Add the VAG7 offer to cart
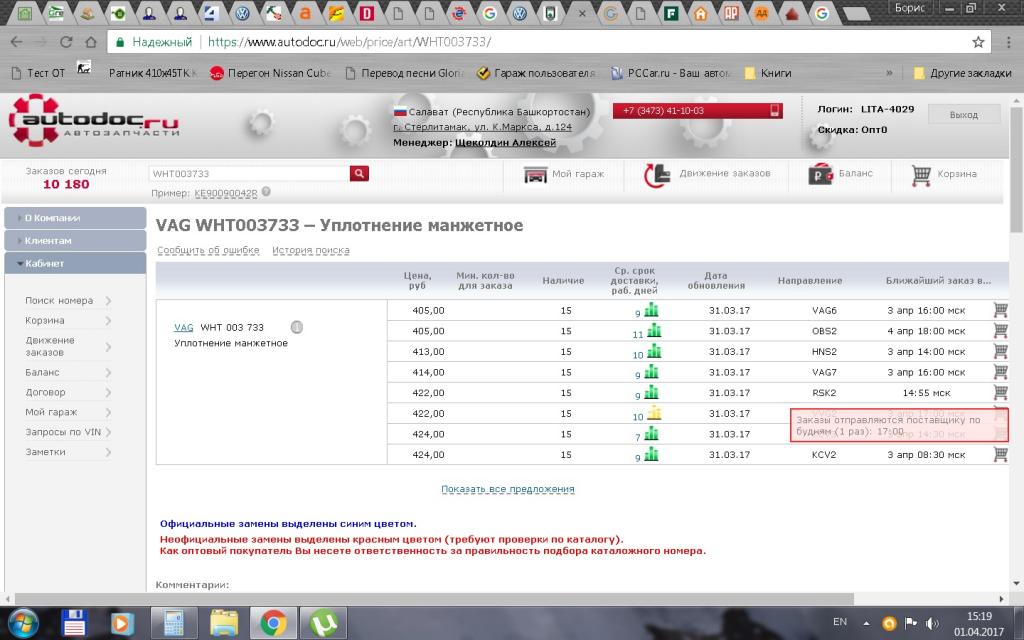1024x640 pixels. [x=1000, y=372]
